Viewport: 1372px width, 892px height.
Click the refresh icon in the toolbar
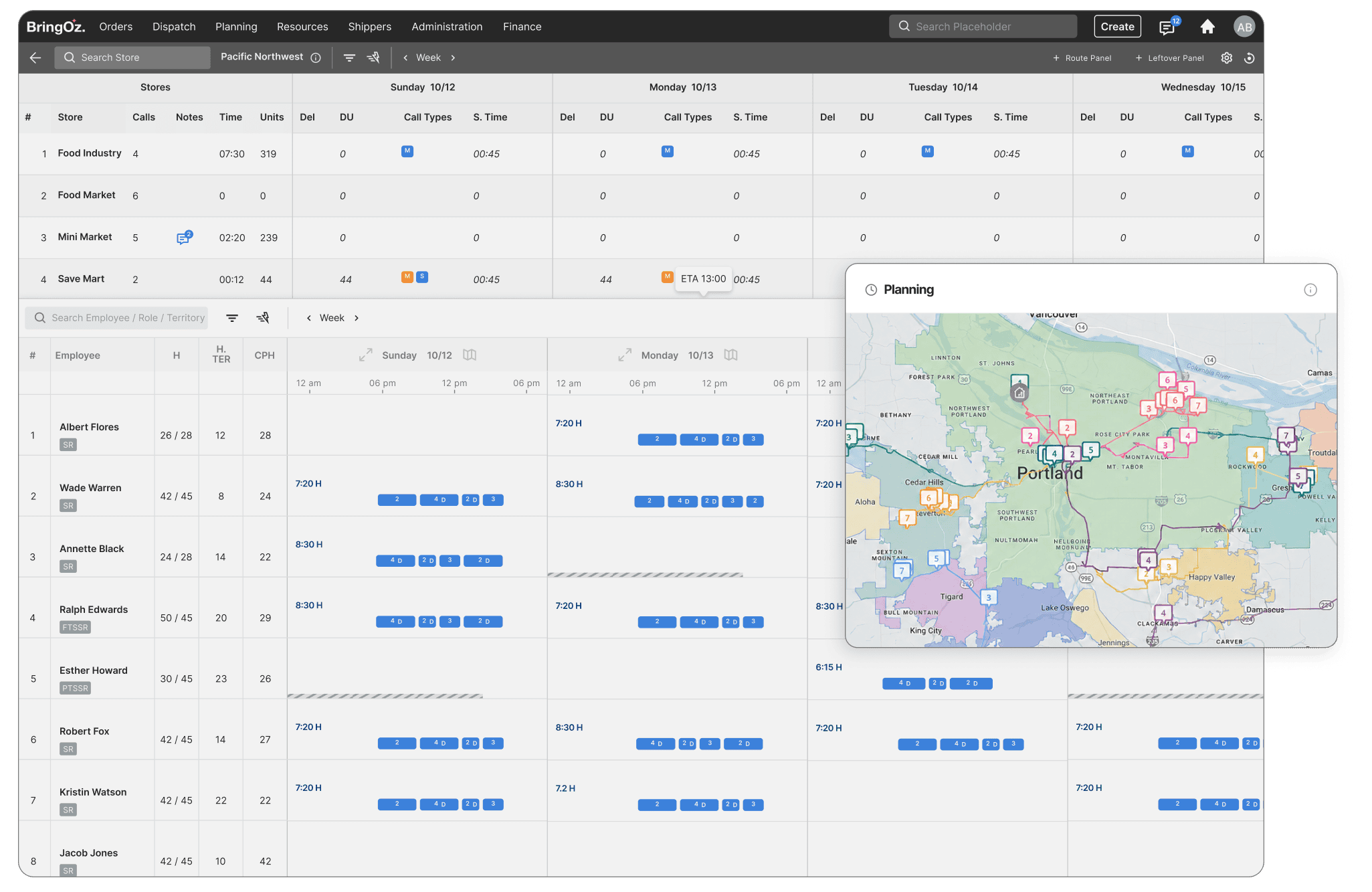[x=1249, y=58]
